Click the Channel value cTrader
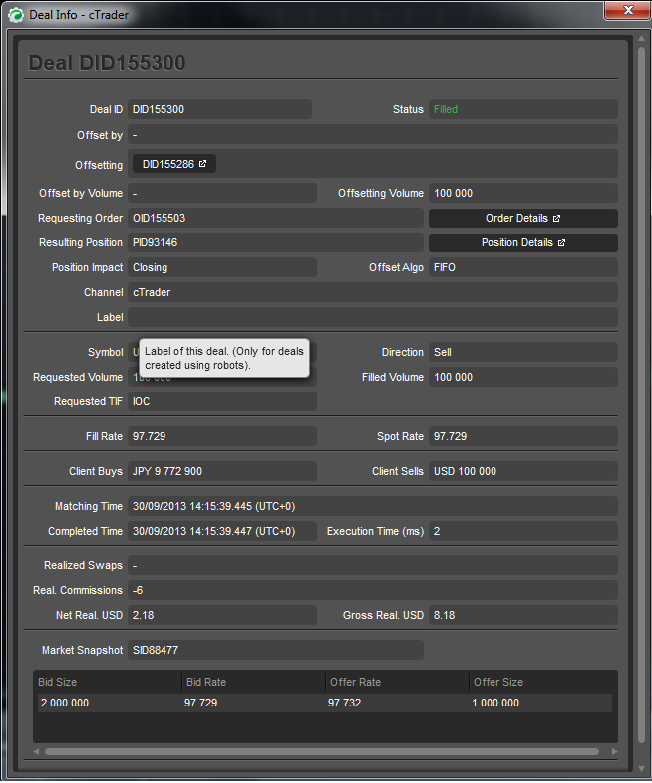 click(x=372, y=292)
